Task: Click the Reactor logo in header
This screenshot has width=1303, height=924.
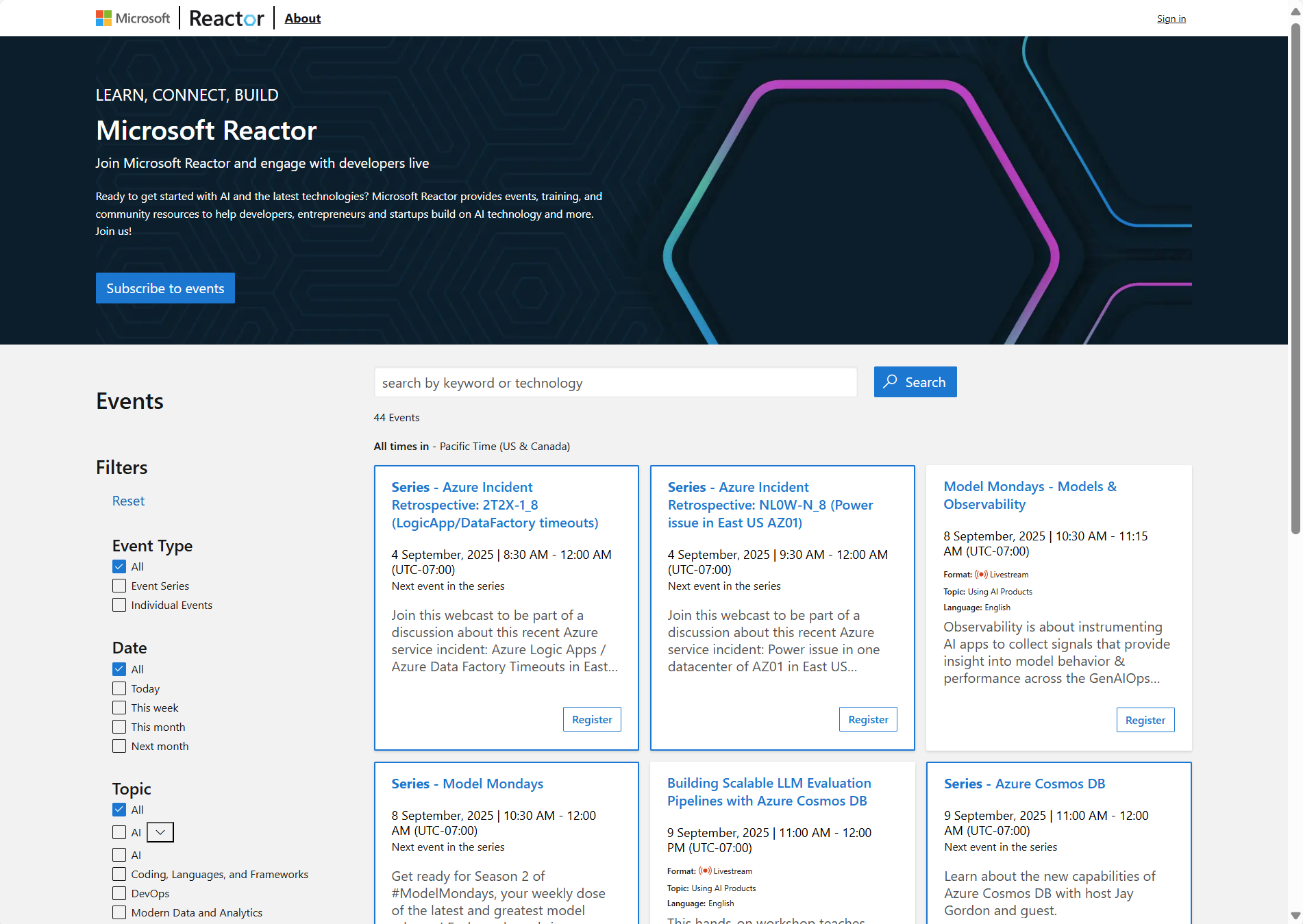Action: [x=226, y=18]
